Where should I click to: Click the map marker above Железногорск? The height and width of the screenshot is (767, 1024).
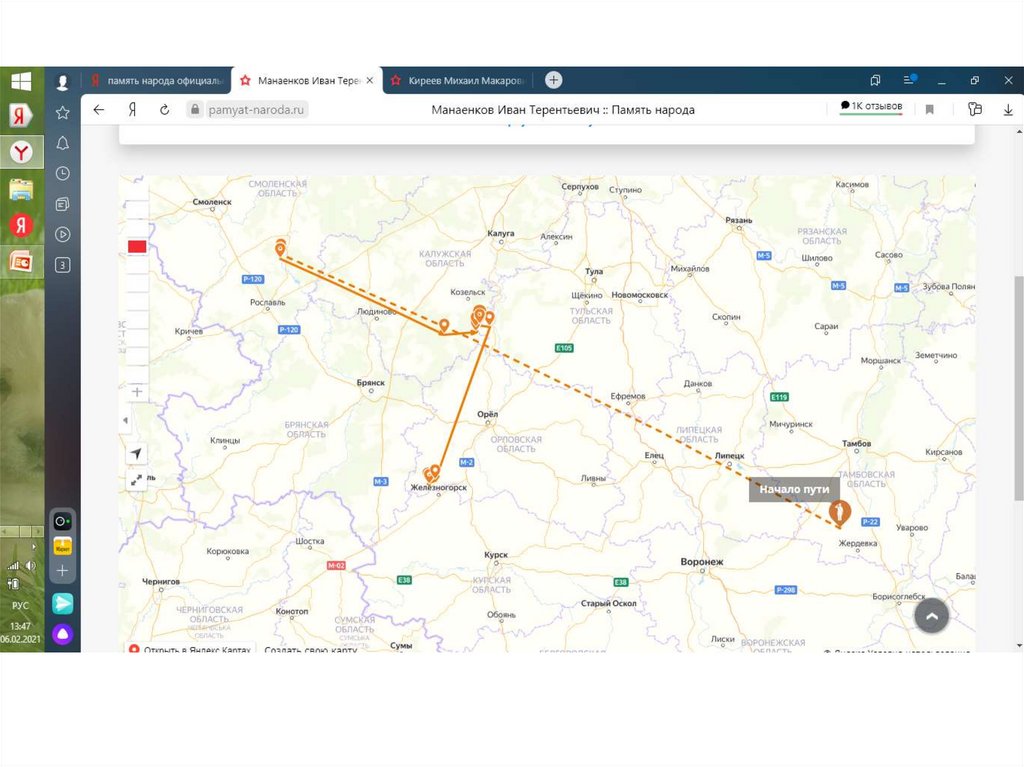[x=432, y=472]
